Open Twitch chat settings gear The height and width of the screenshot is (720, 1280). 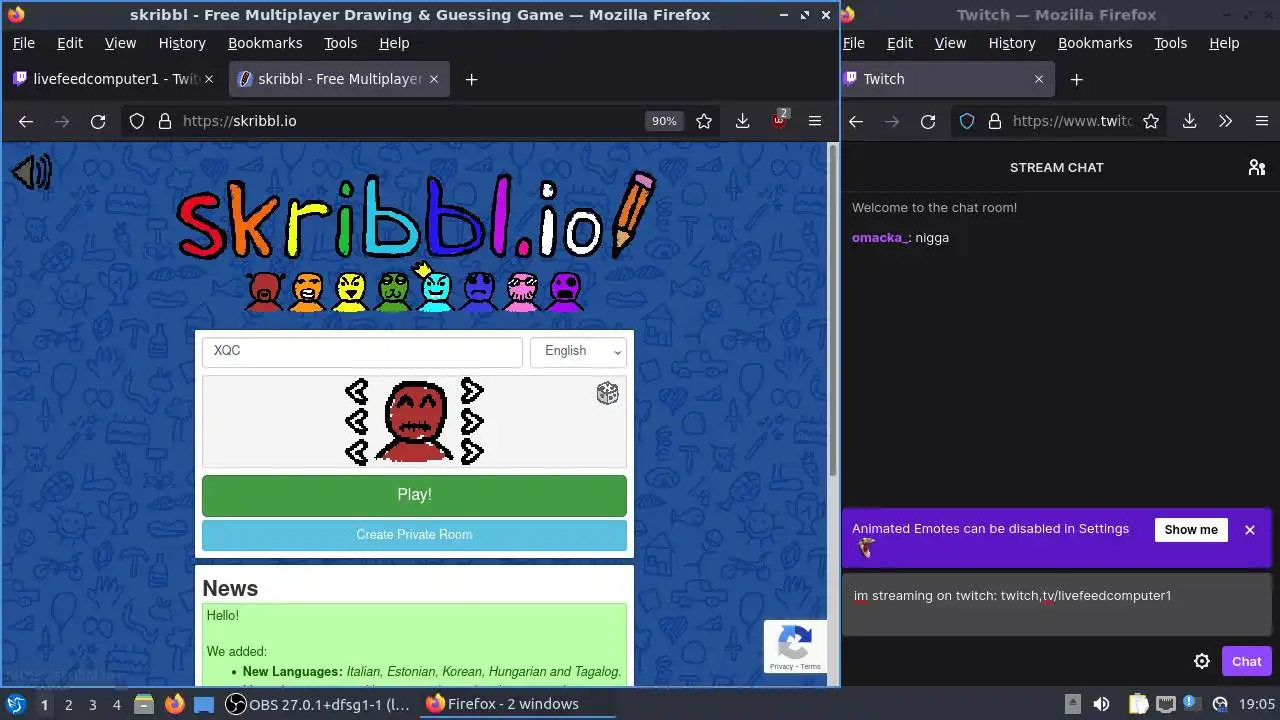(1202, 661)
